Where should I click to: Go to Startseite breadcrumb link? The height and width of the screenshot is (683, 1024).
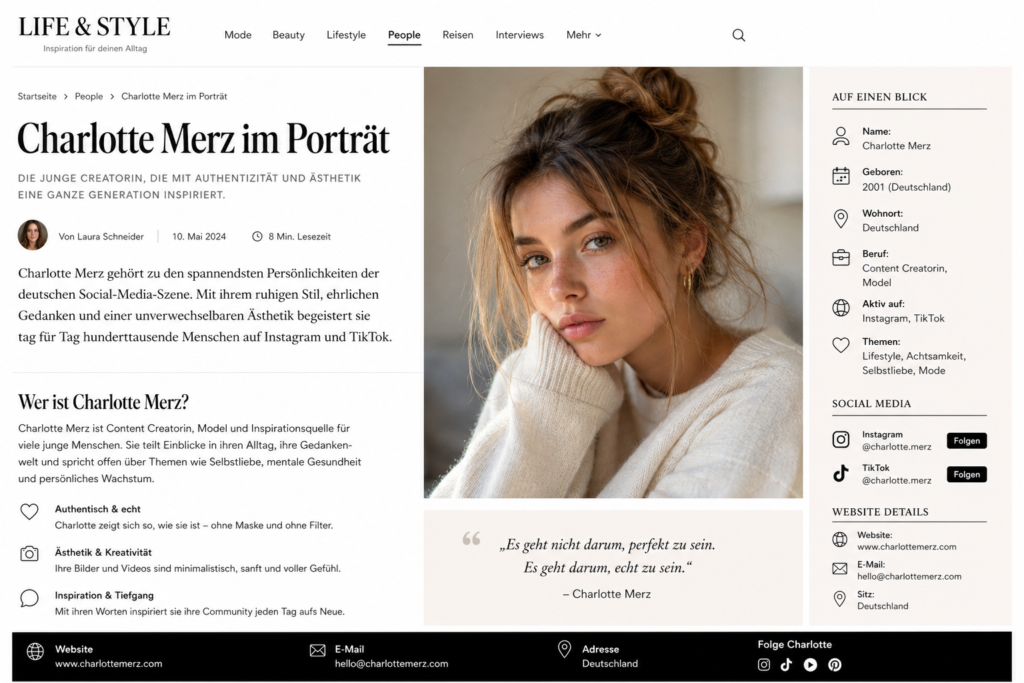coord(37,96)
